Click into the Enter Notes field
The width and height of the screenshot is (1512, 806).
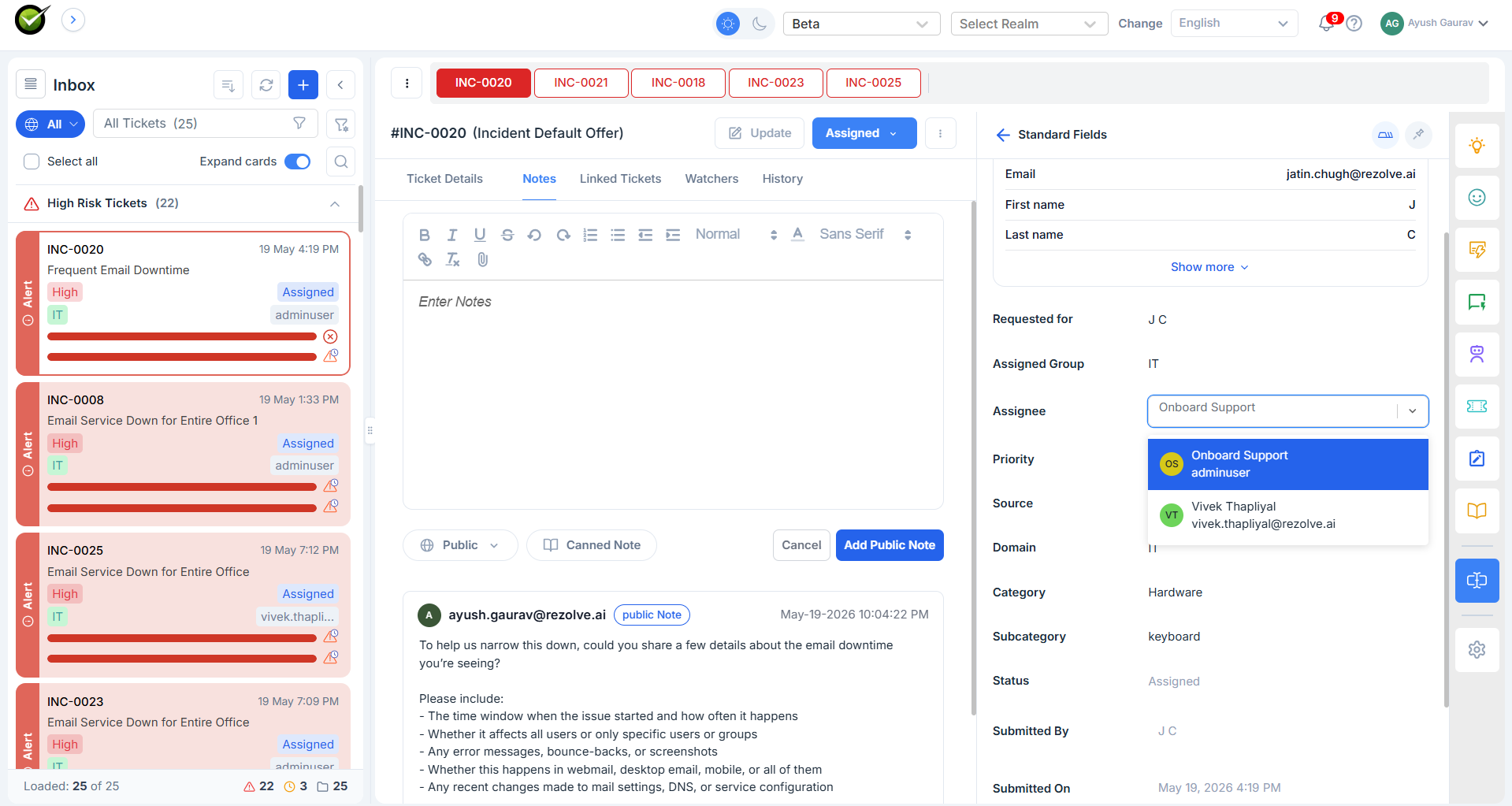[x=673, y=394]
